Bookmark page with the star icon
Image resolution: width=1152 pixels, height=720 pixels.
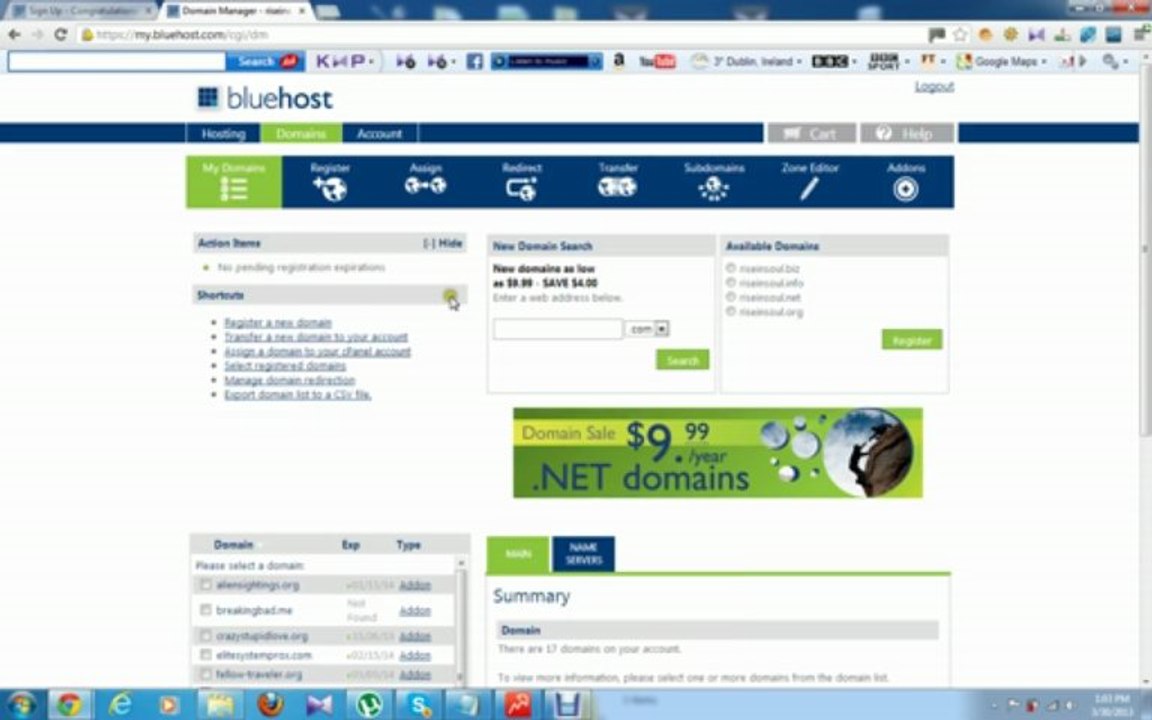coord(960,35)
